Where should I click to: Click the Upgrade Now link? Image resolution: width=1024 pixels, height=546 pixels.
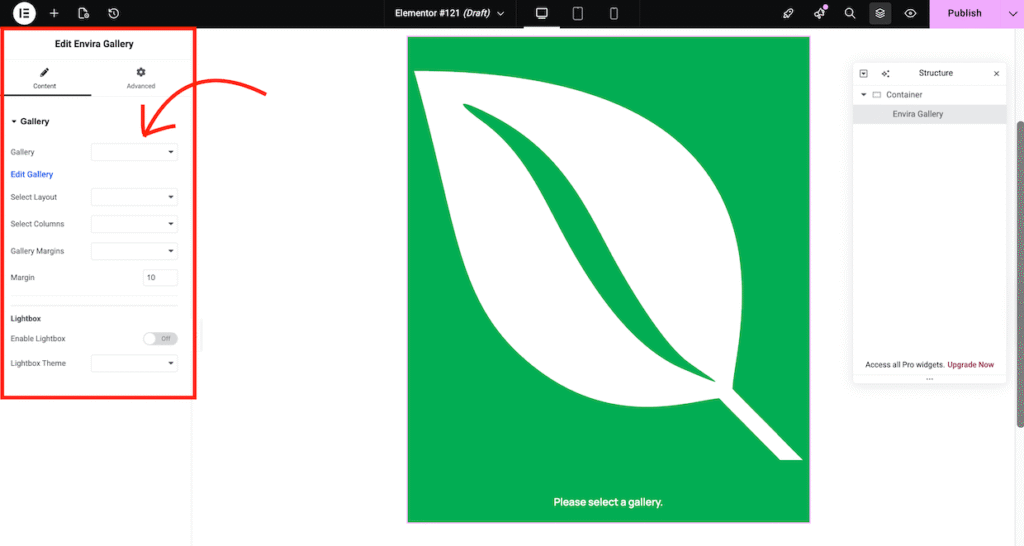click(970, 364)
